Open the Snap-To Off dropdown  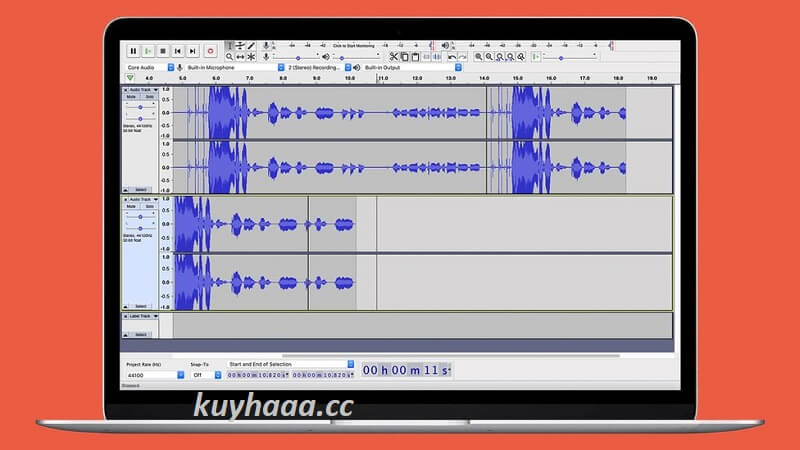206,375
